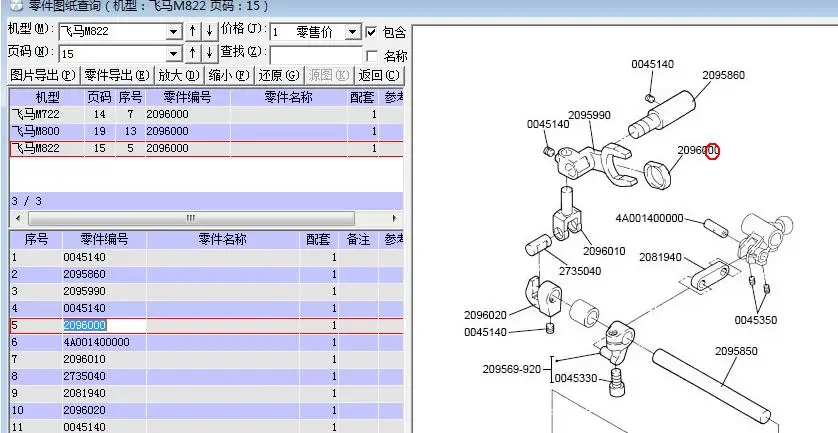Click the highlighted 2096000 cell in row 5
Screen dimensions: 838x433
[104, 325]
